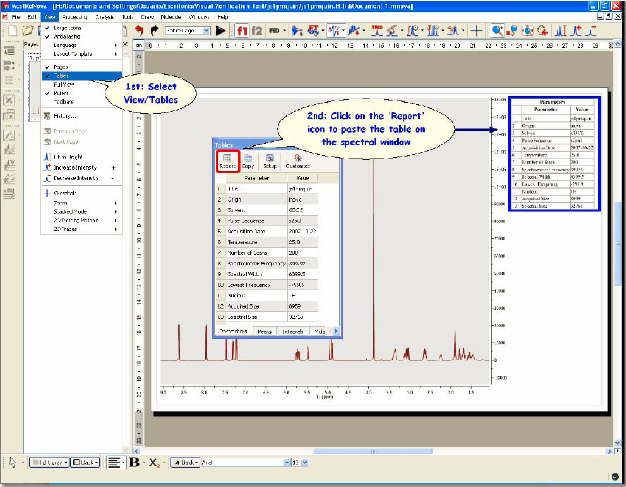Toggle the highlighted Tables option in View menu
The width and height of the screenshot is (626, 487).
coord(81,75)
